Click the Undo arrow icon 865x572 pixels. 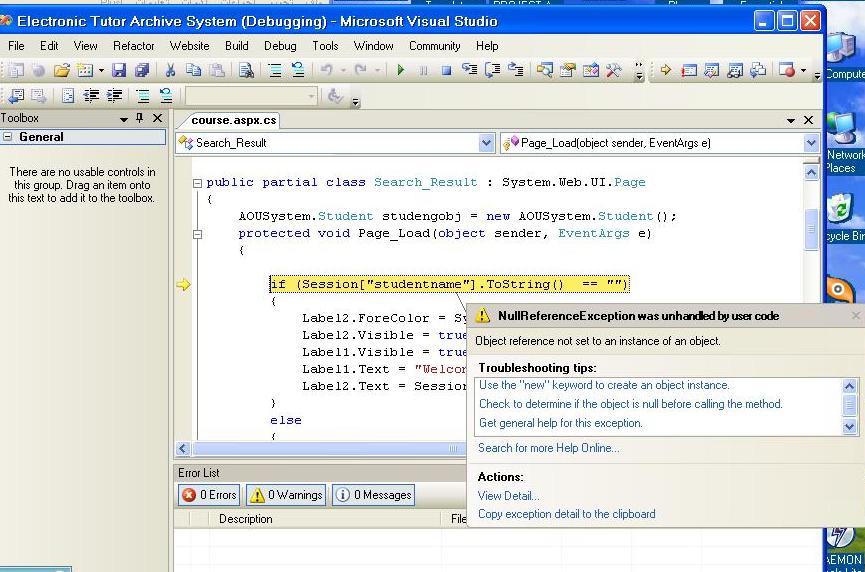pyautogui.click(x=327, y=70)
